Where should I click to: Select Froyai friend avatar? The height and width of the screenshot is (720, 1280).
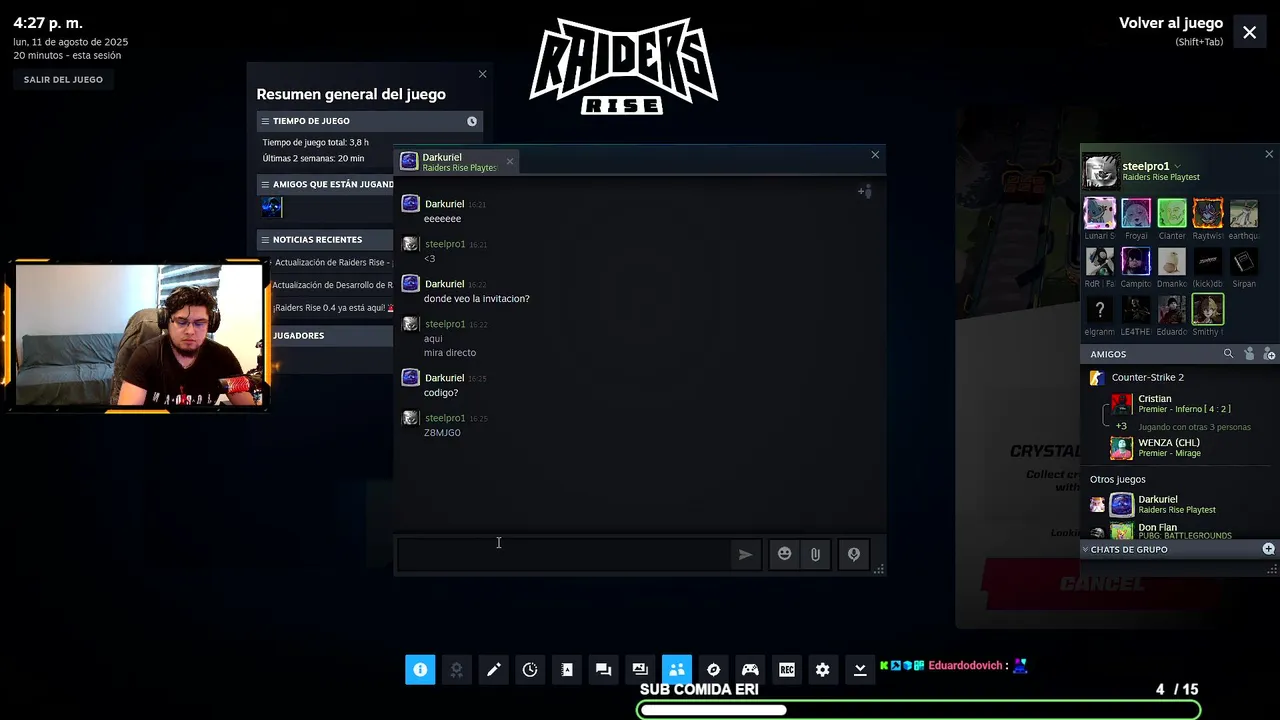(x=1136, y=213)
